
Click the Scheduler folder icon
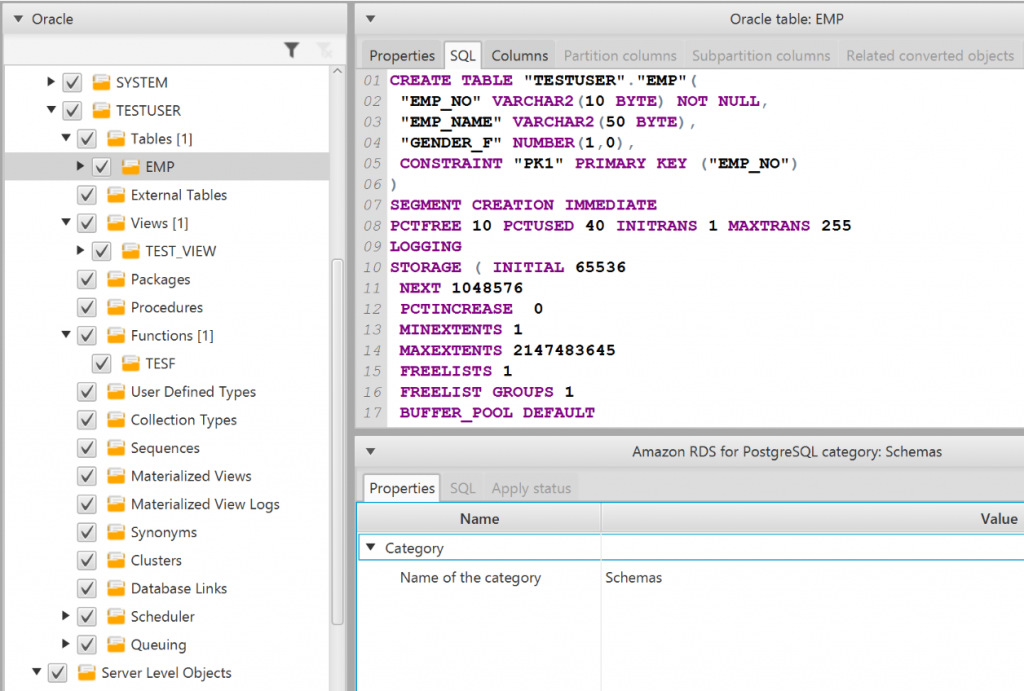[116, 616]
